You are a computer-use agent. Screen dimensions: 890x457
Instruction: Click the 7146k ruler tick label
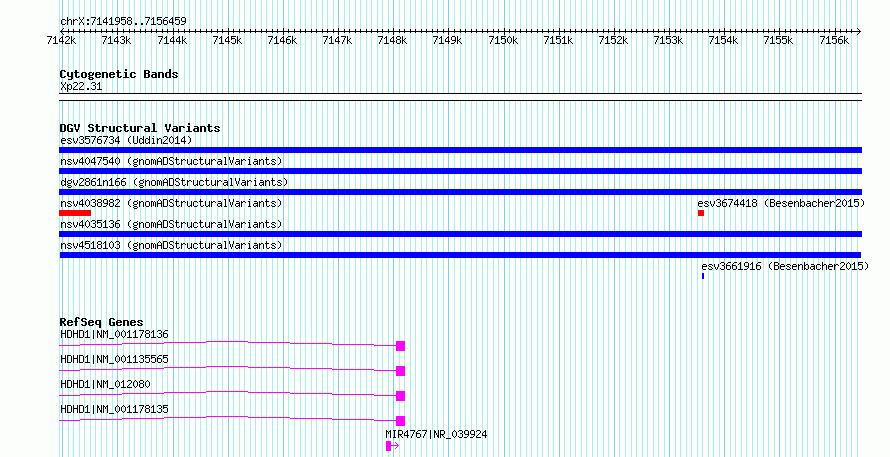coord(282,40)
